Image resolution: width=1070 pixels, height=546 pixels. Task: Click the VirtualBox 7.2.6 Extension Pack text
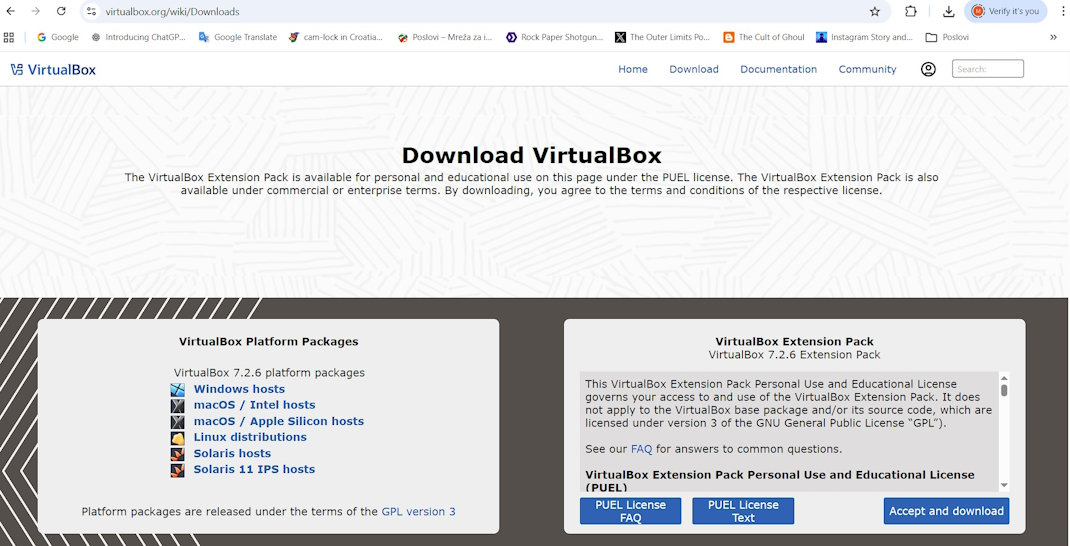pos(794,355)
